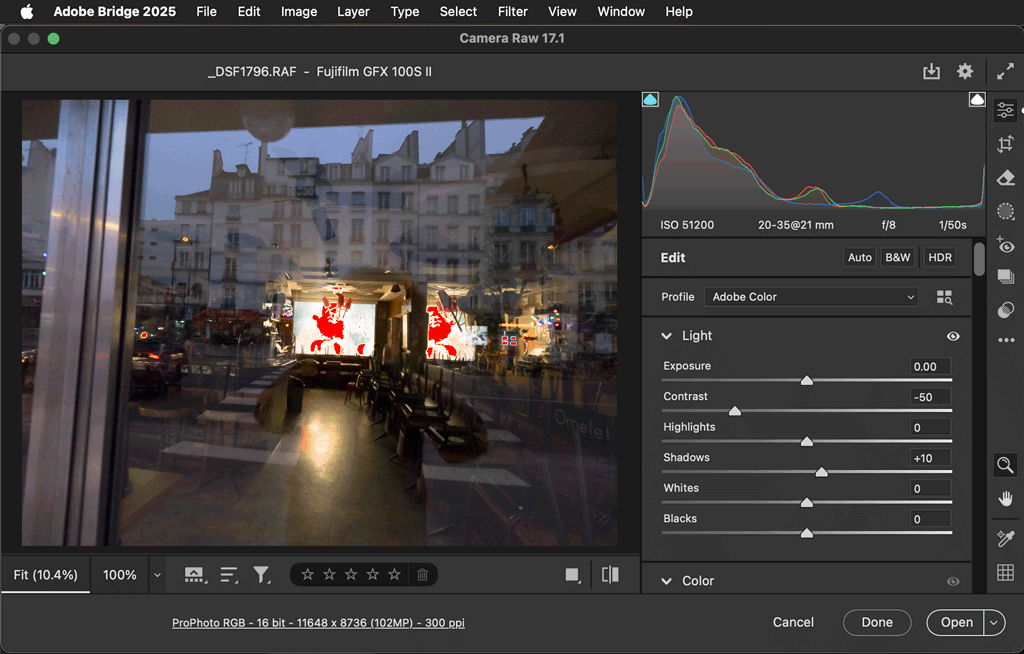The height and width of the screenshot is (654, 1024).
Task: Open the filter funnel icon
Action: pyautogui.click(x=262, y=575)
